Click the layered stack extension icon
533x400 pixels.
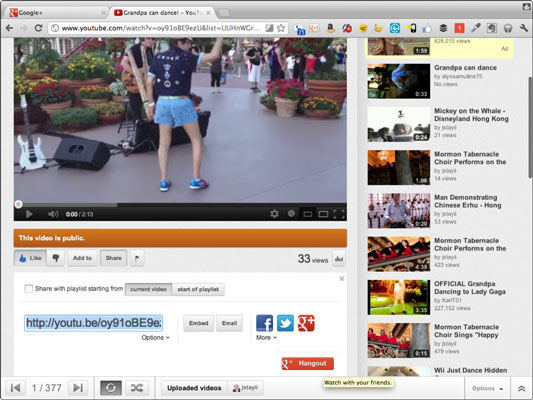pos(443,28)
